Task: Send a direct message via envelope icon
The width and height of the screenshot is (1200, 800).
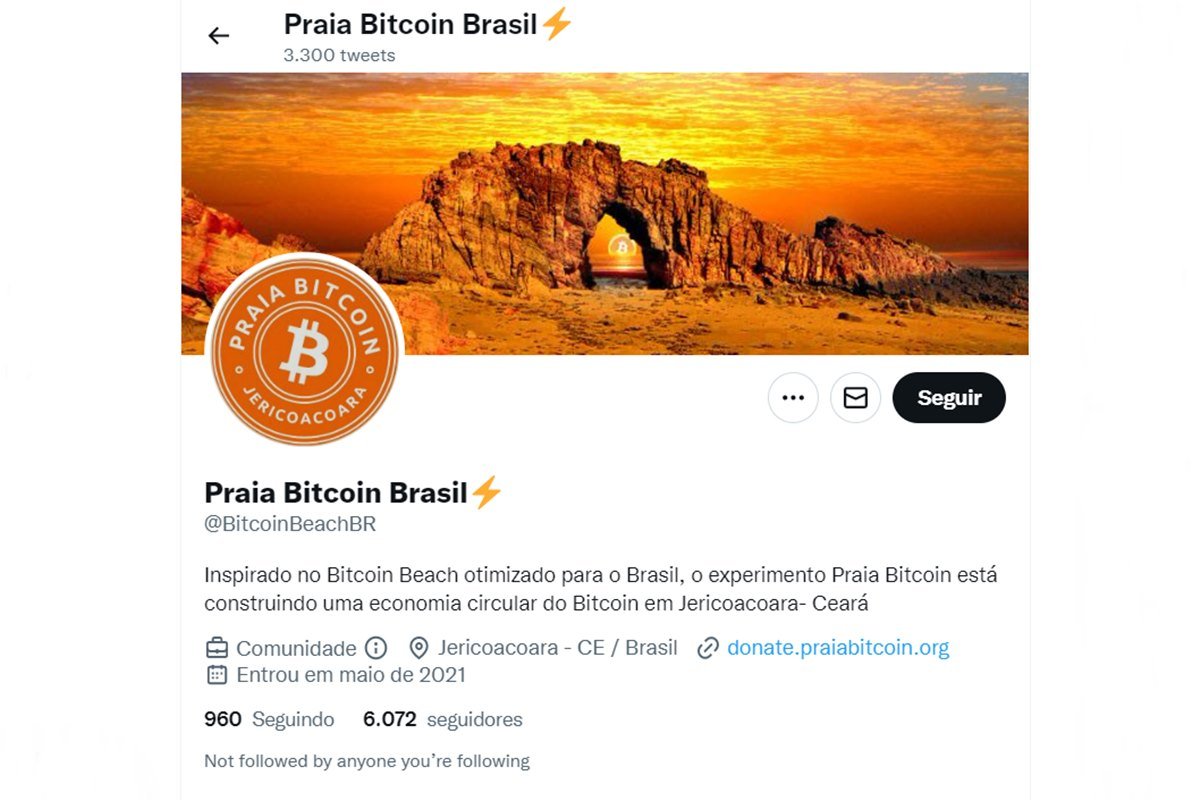Action: click(x=855, y=398)
